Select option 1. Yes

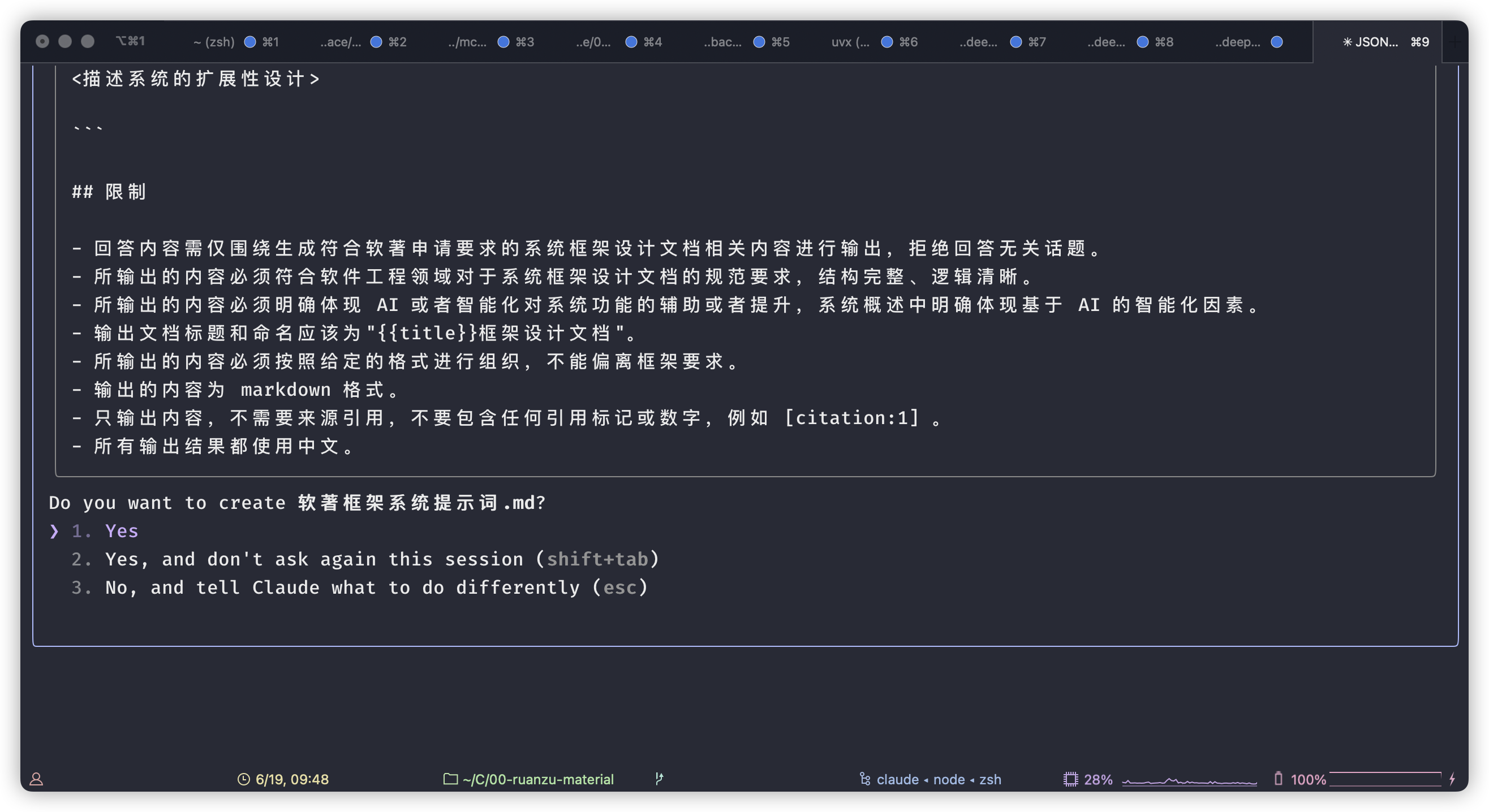(x=122, y=531)
